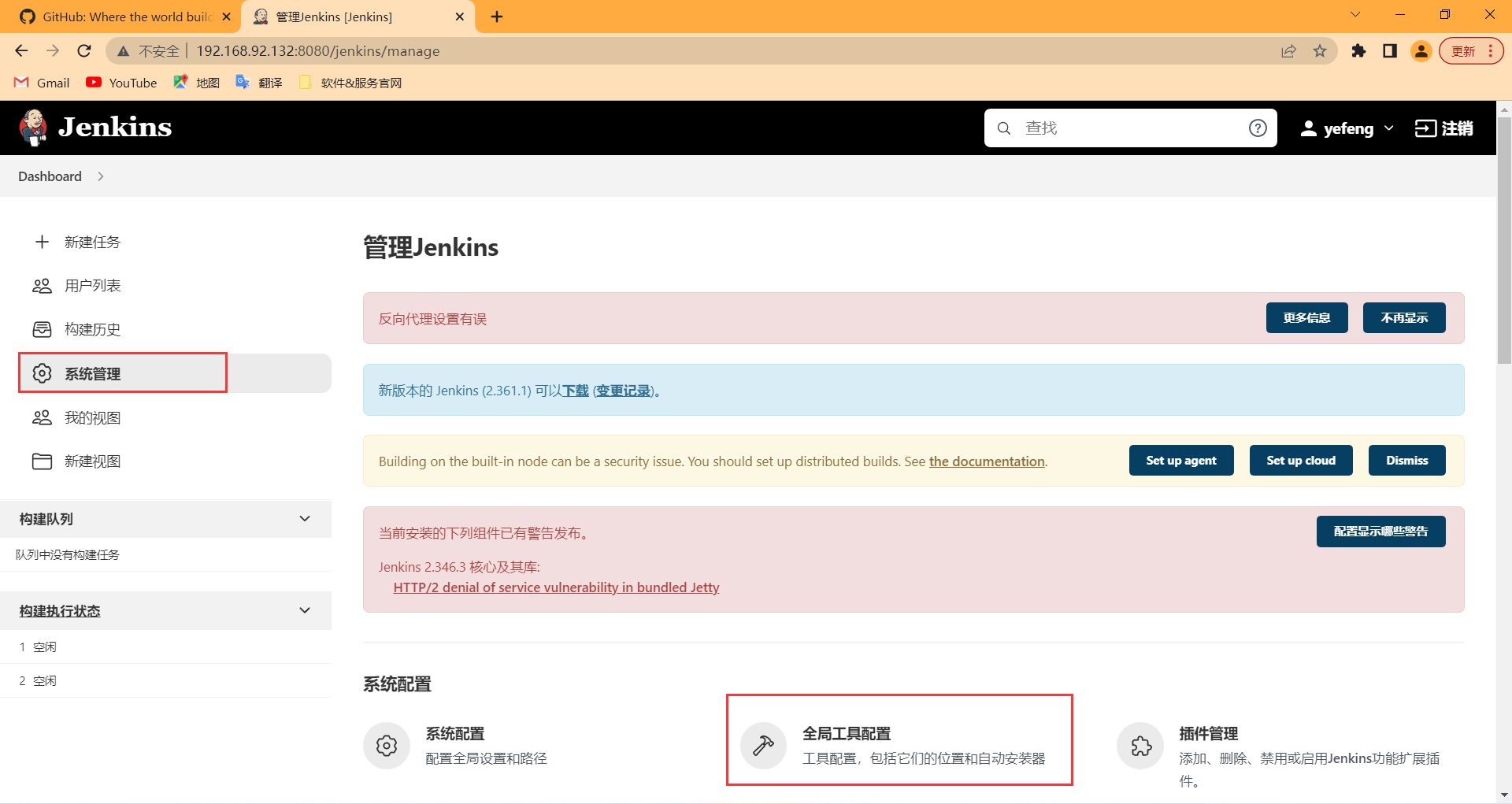1512x804 pixels.
Task: Click the page vertical scrollbar thumb
Action: [1504, 240]
